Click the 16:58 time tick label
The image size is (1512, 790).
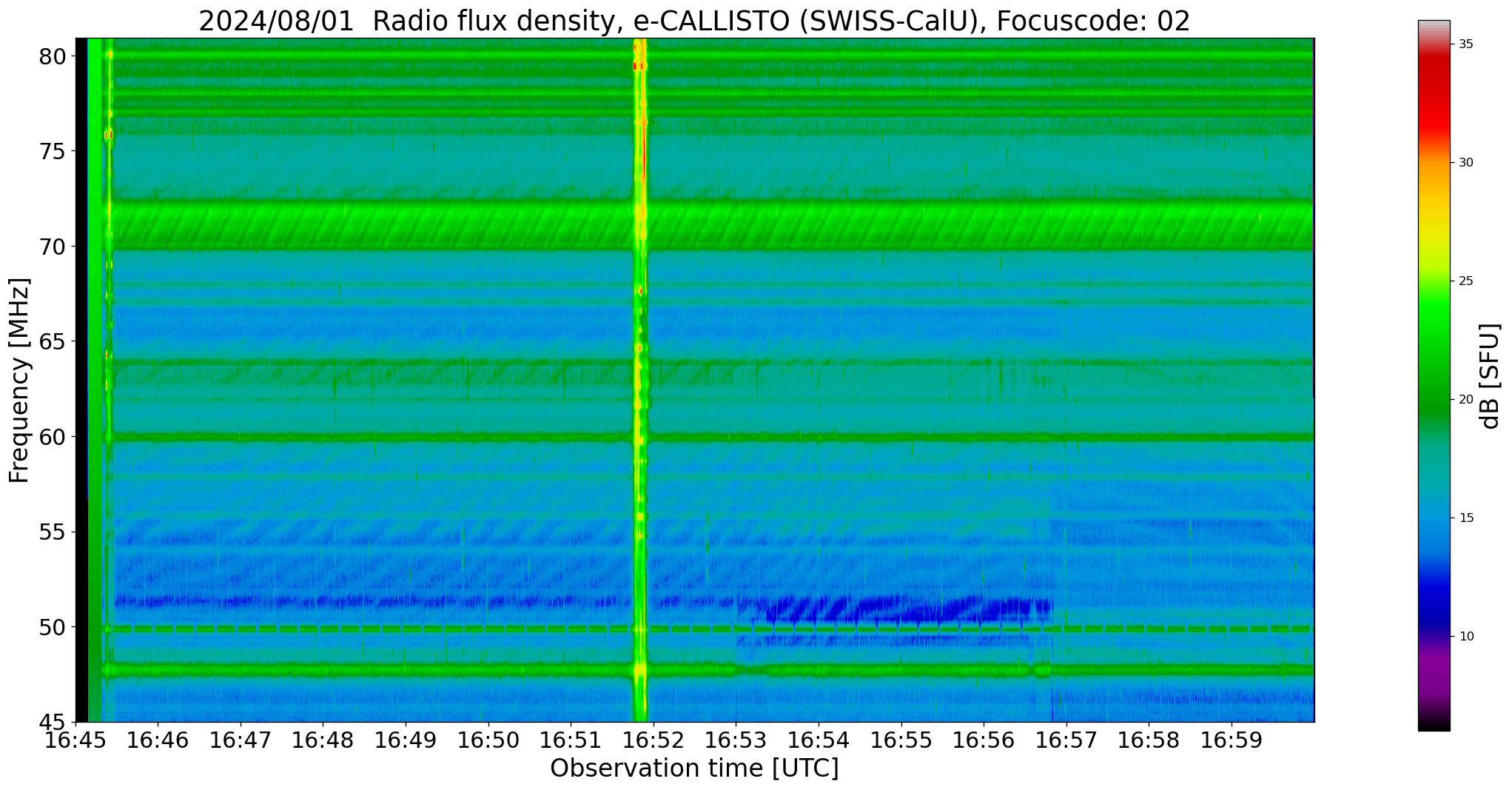pyautogui.click(x=1149, y=740)
